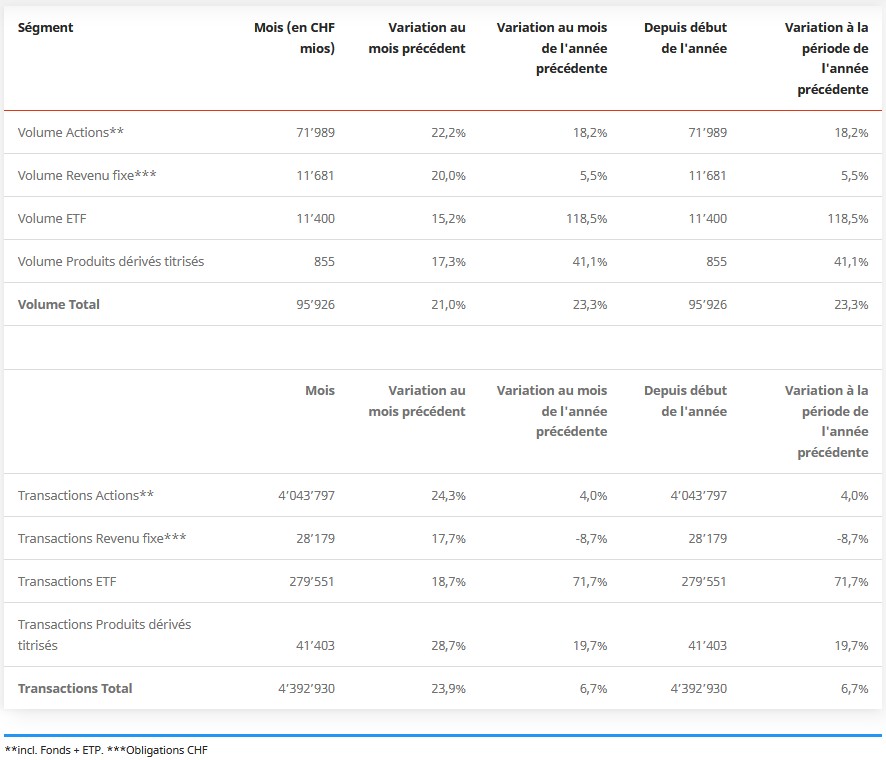Click the 'Transactions Revenu fixe***' row label

102,539
